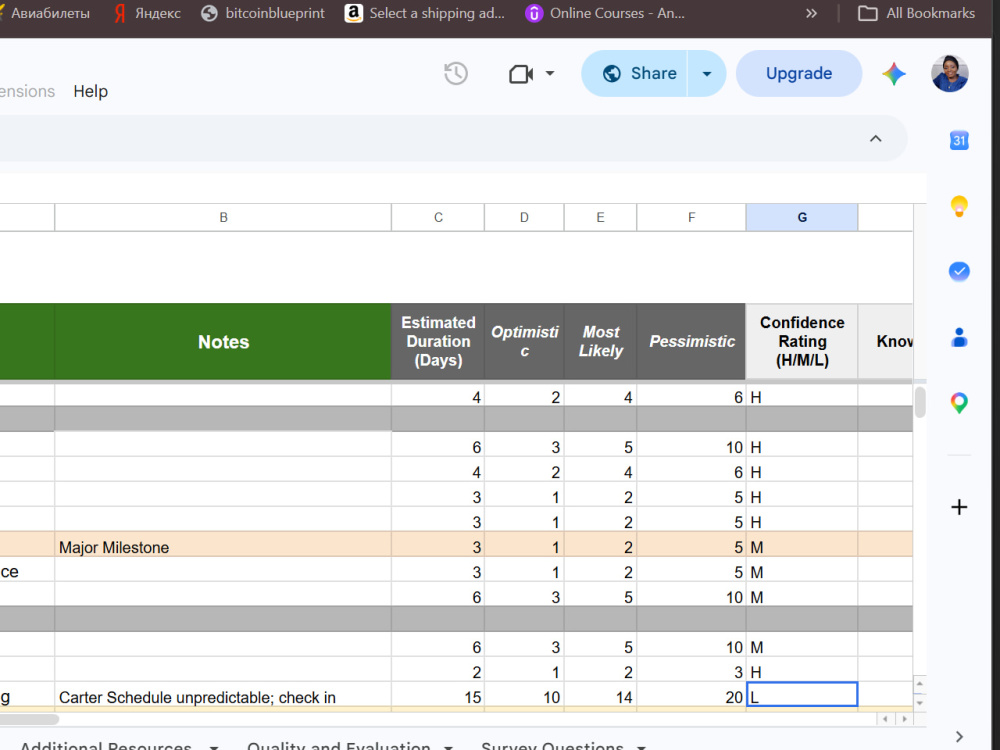This screenshot has width=1000, height=750.
Task: Select column C header
Action: (438, 217)
